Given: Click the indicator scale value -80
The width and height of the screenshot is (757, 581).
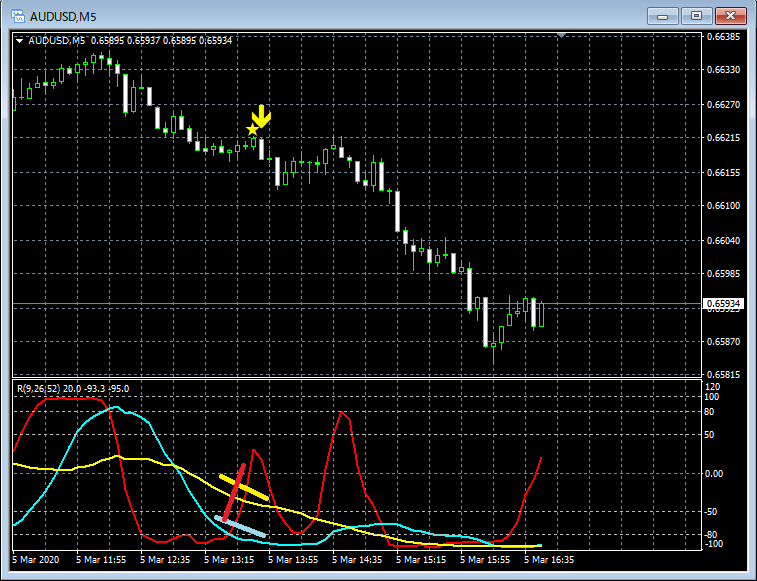Looking at the screenshot, I should click(711, 535).
